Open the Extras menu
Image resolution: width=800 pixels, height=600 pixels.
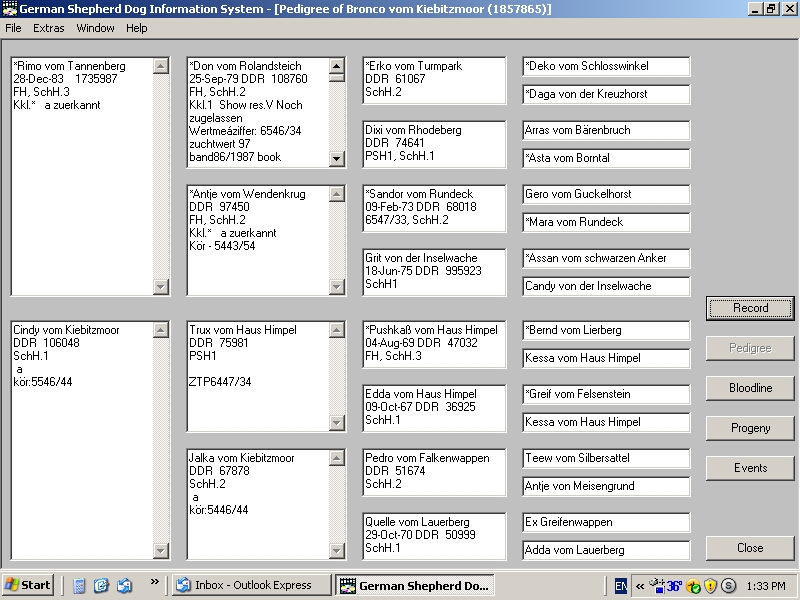click(48, 28)
